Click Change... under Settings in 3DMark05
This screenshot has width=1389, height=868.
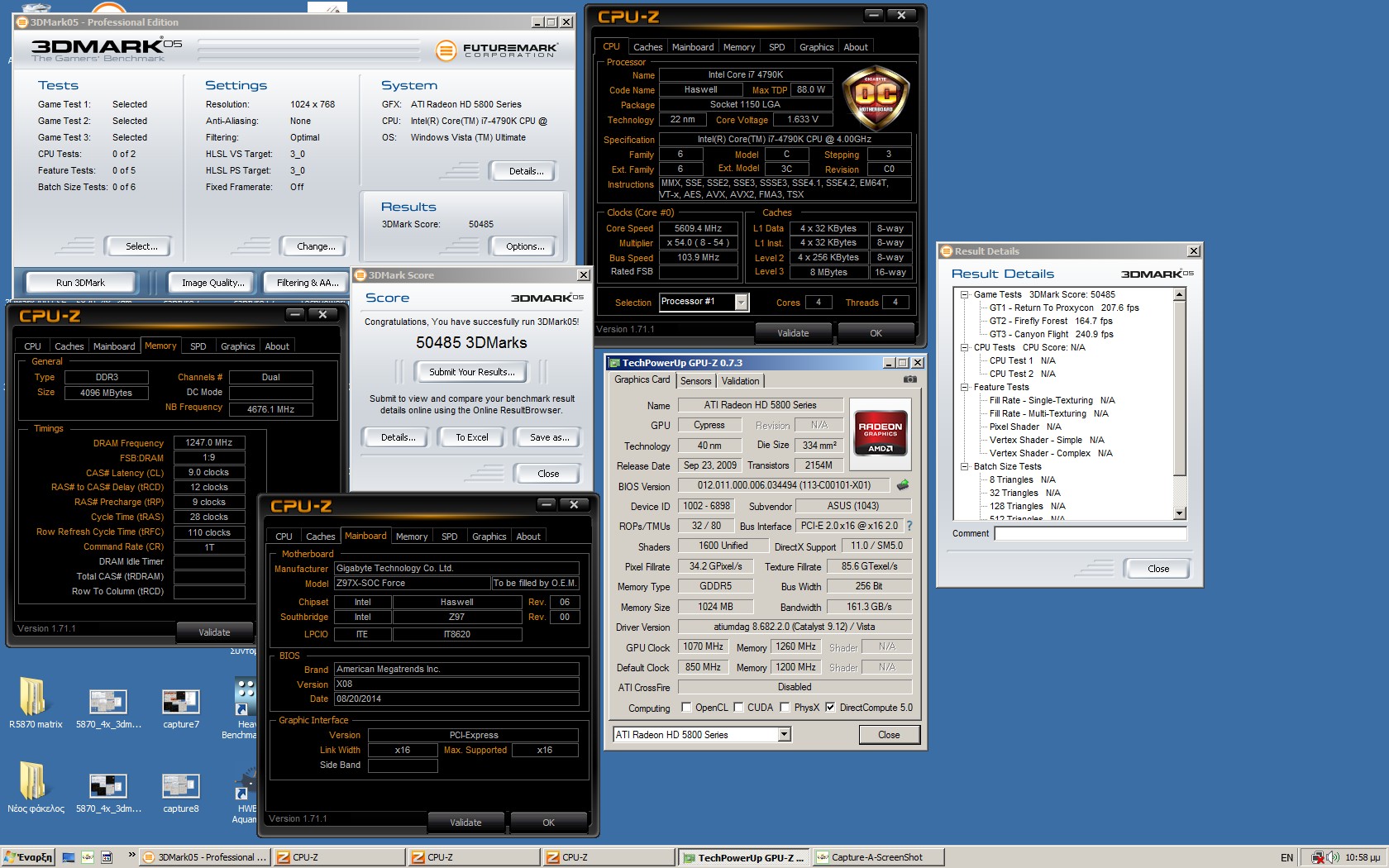316,246
